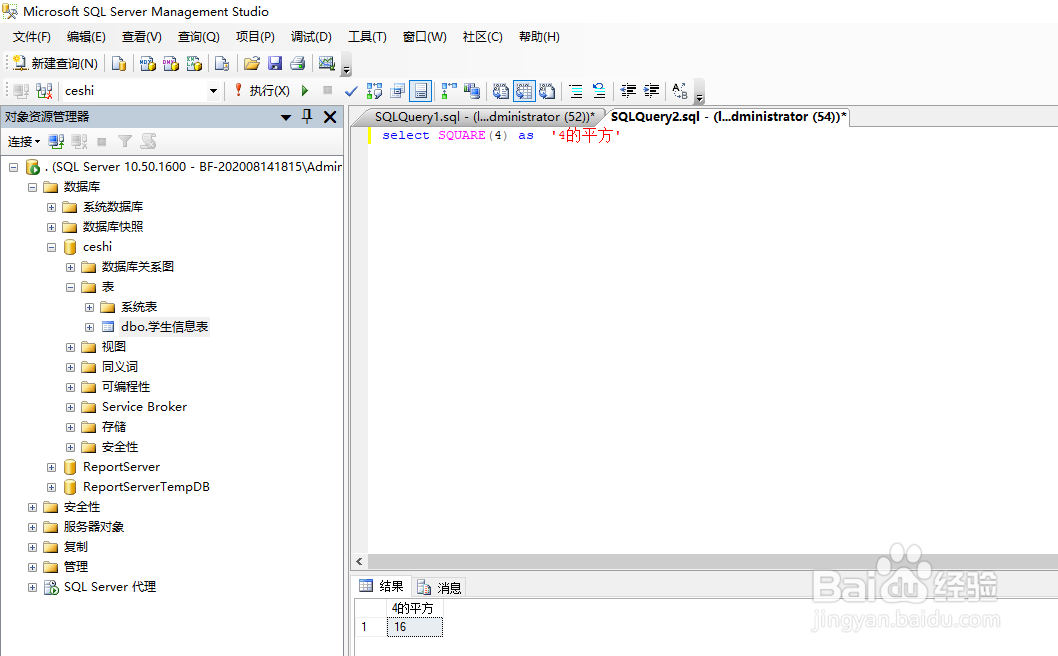
Task: Open the Edit (编辑) menu
Action: (x=86, y=36)
